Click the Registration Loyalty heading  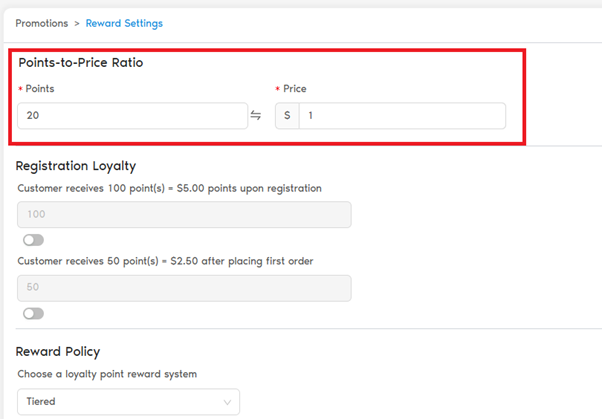[x=76, y=166]
